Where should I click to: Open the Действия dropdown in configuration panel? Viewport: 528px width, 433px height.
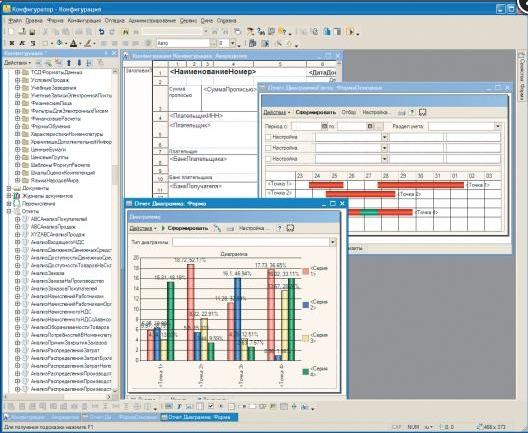click(18, 63)
